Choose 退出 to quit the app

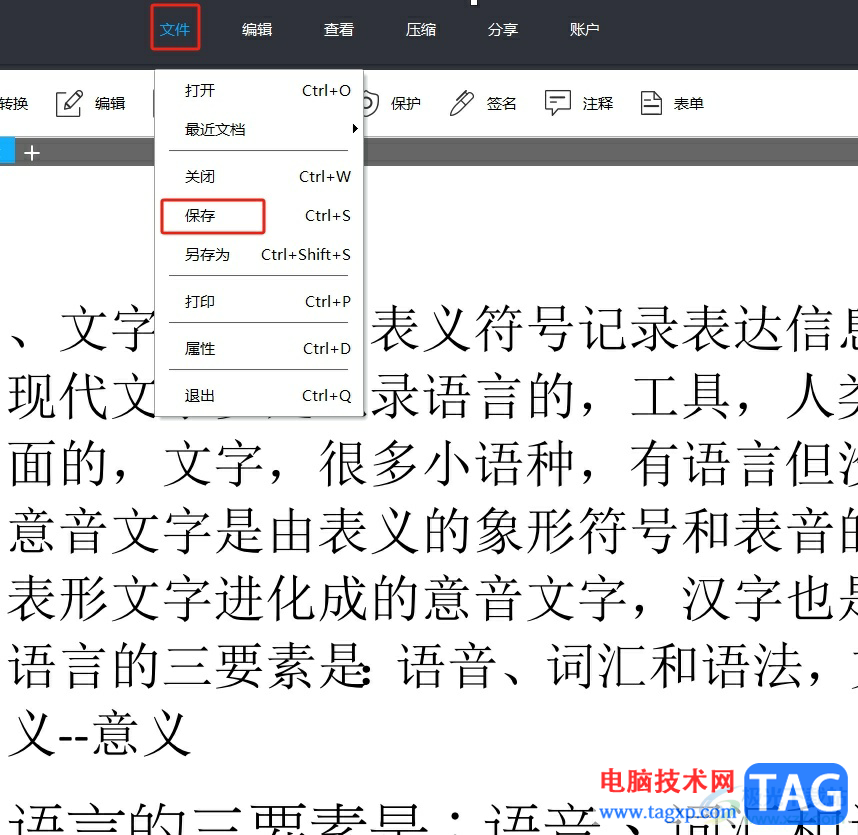click(x=259, y=396)
